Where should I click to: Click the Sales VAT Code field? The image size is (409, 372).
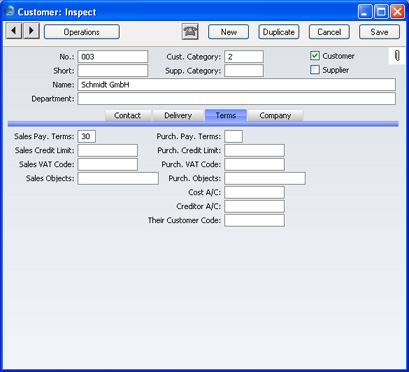pos(108,164)
